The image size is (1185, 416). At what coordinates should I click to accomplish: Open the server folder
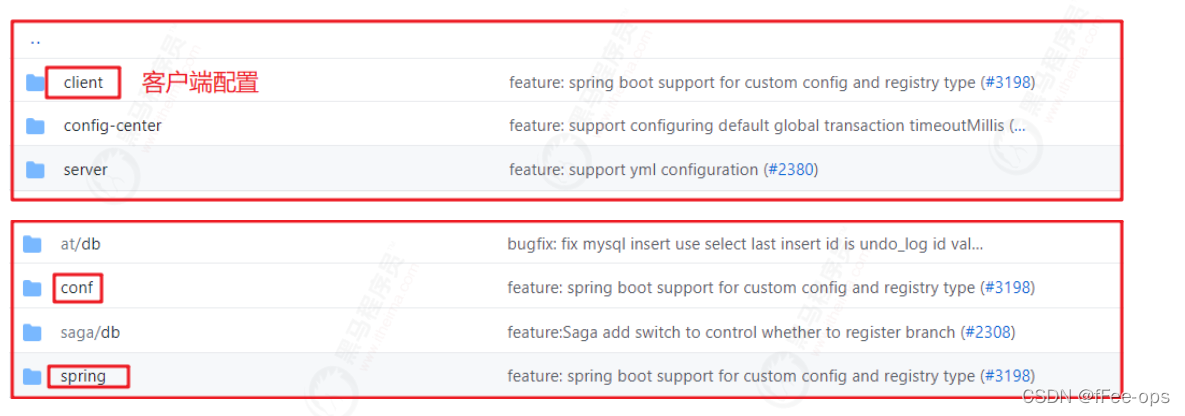click(x=85, y=170)
